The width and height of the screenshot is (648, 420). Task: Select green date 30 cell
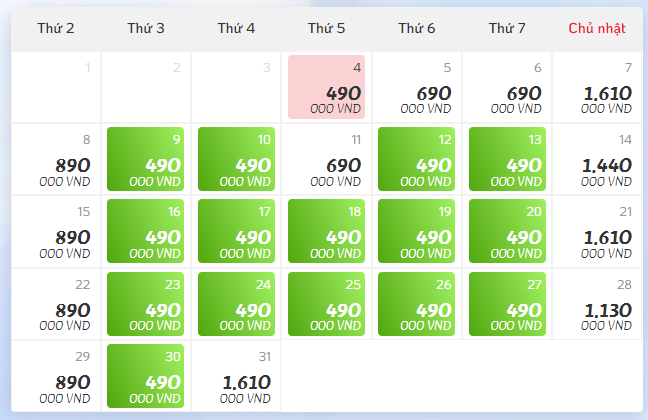tap(146, 375)
